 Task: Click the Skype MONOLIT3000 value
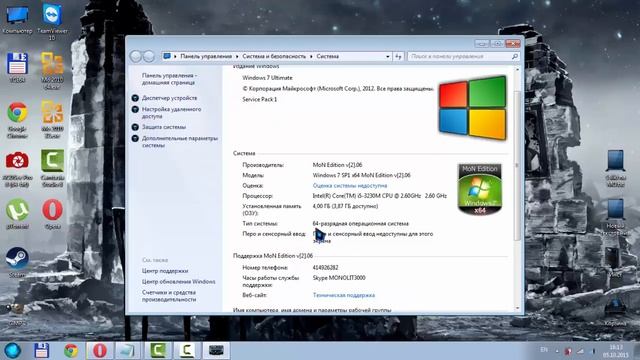(339, 278)
